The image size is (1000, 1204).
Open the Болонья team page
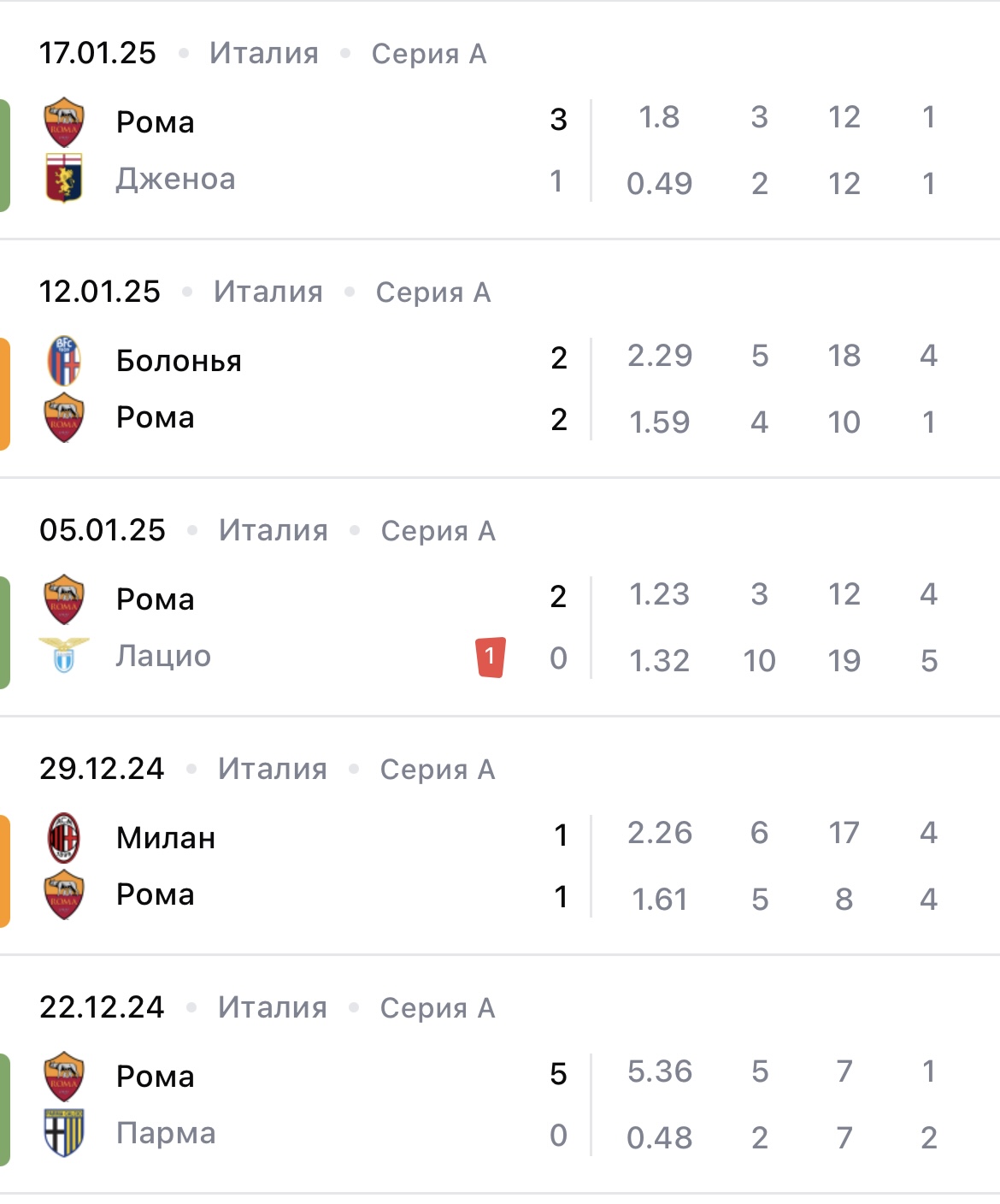coord(179,361)
